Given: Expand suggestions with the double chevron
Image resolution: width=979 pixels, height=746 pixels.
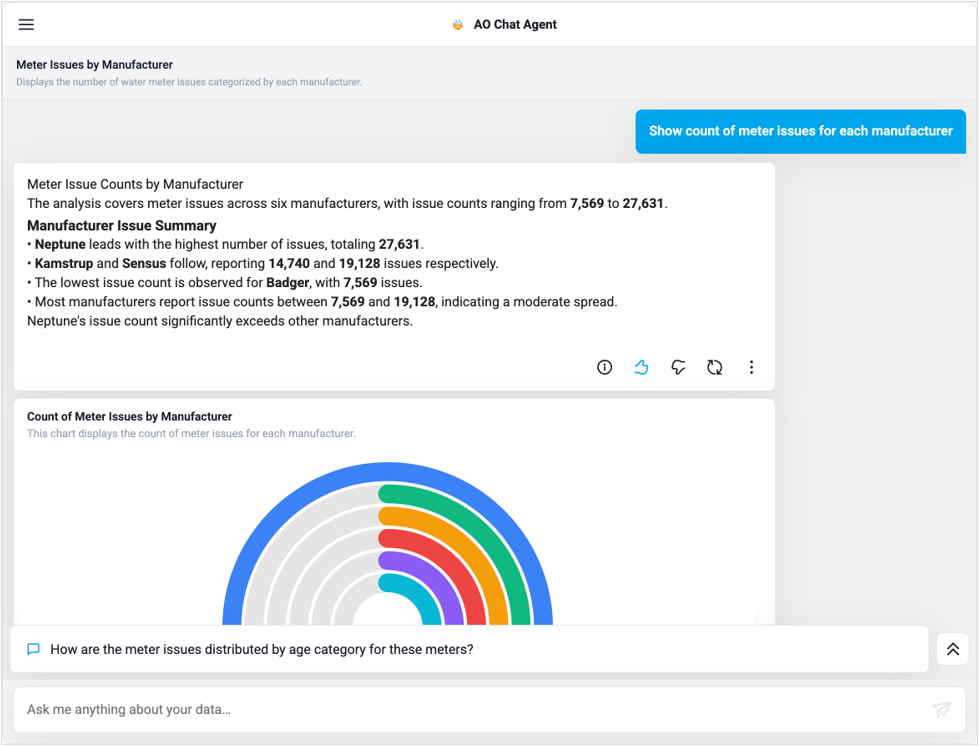Looking at the screenshot, I should tap(953, 649).
